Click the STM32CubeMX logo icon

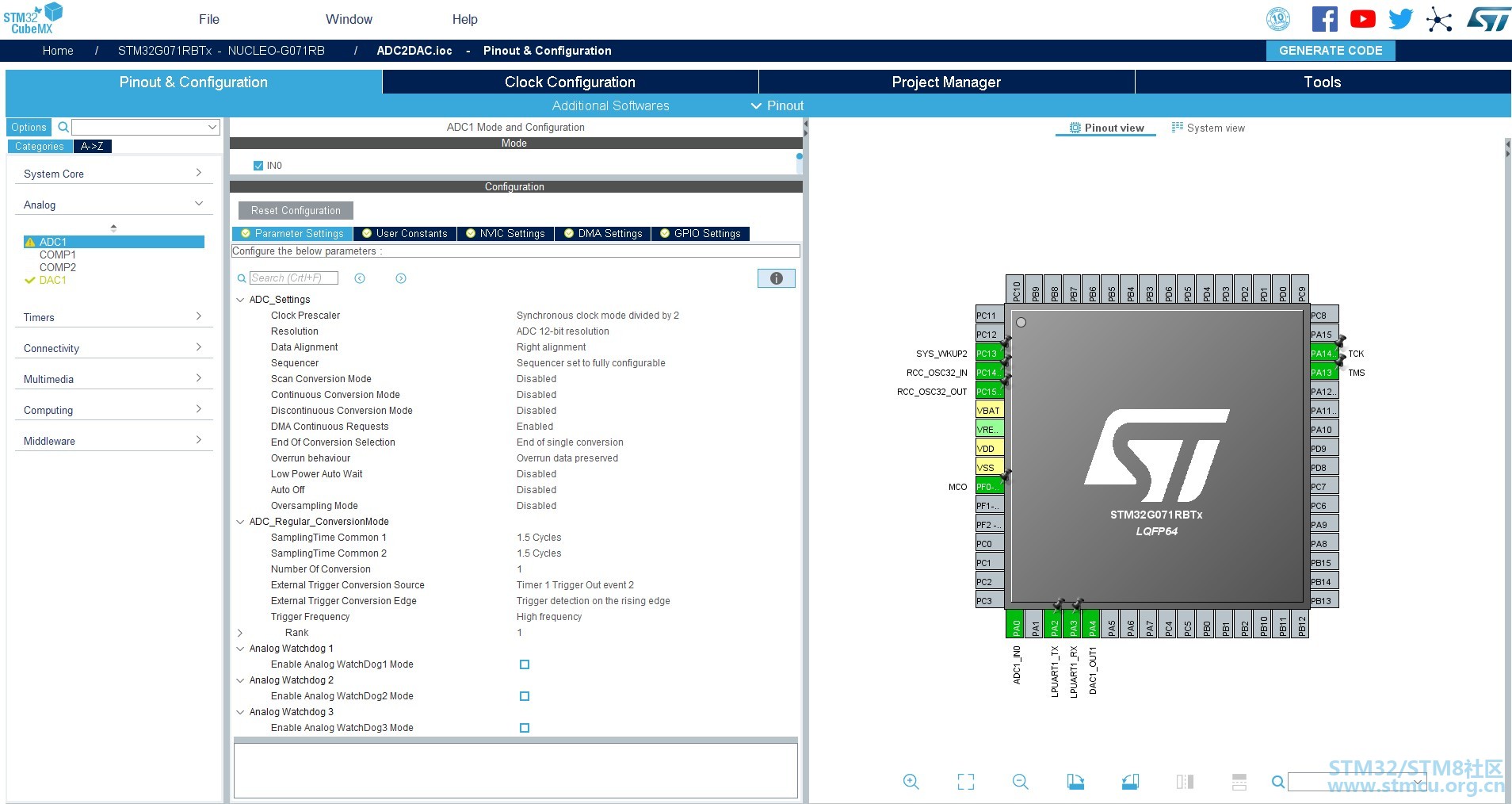coord(32,18)
